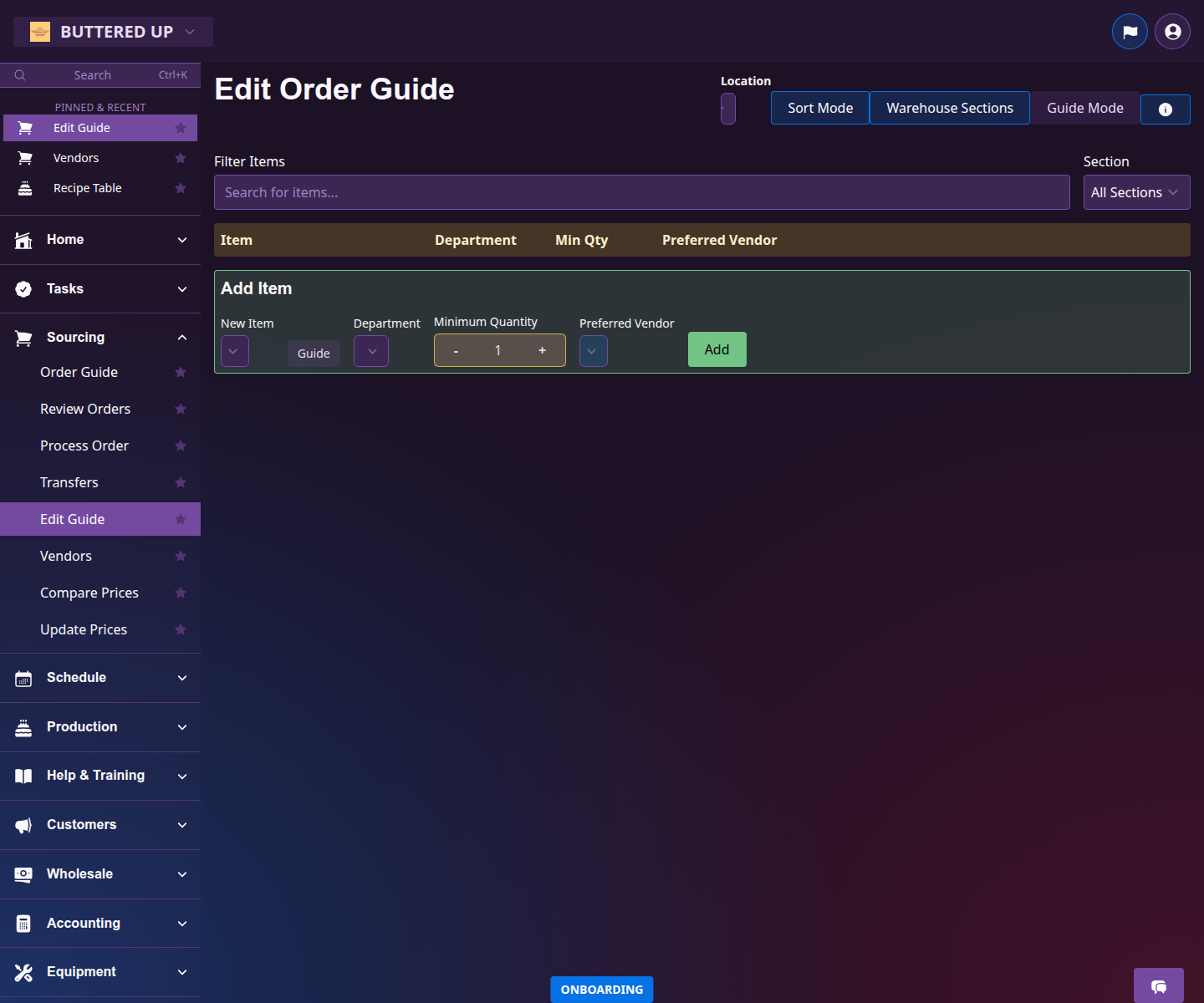Click the search magnifier in the sidebar

pyautogui.click(x=20, y=74)
